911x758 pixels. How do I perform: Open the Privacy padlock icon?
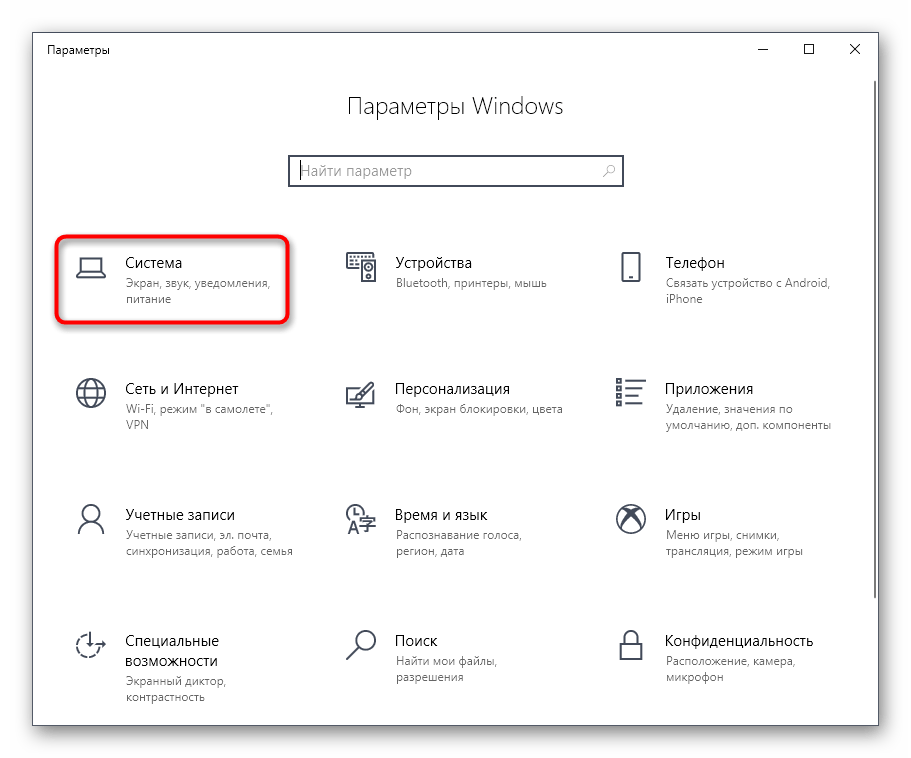click(630, 645)
